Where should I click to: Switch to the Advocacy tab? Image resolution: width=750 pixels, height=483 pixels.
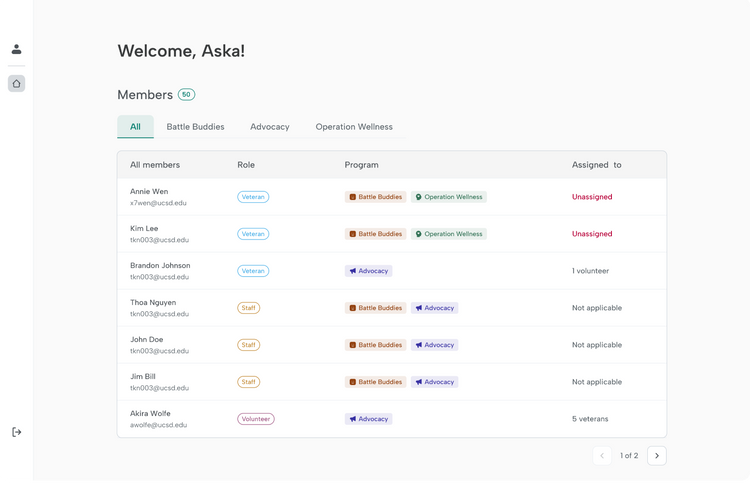point(270,127)
